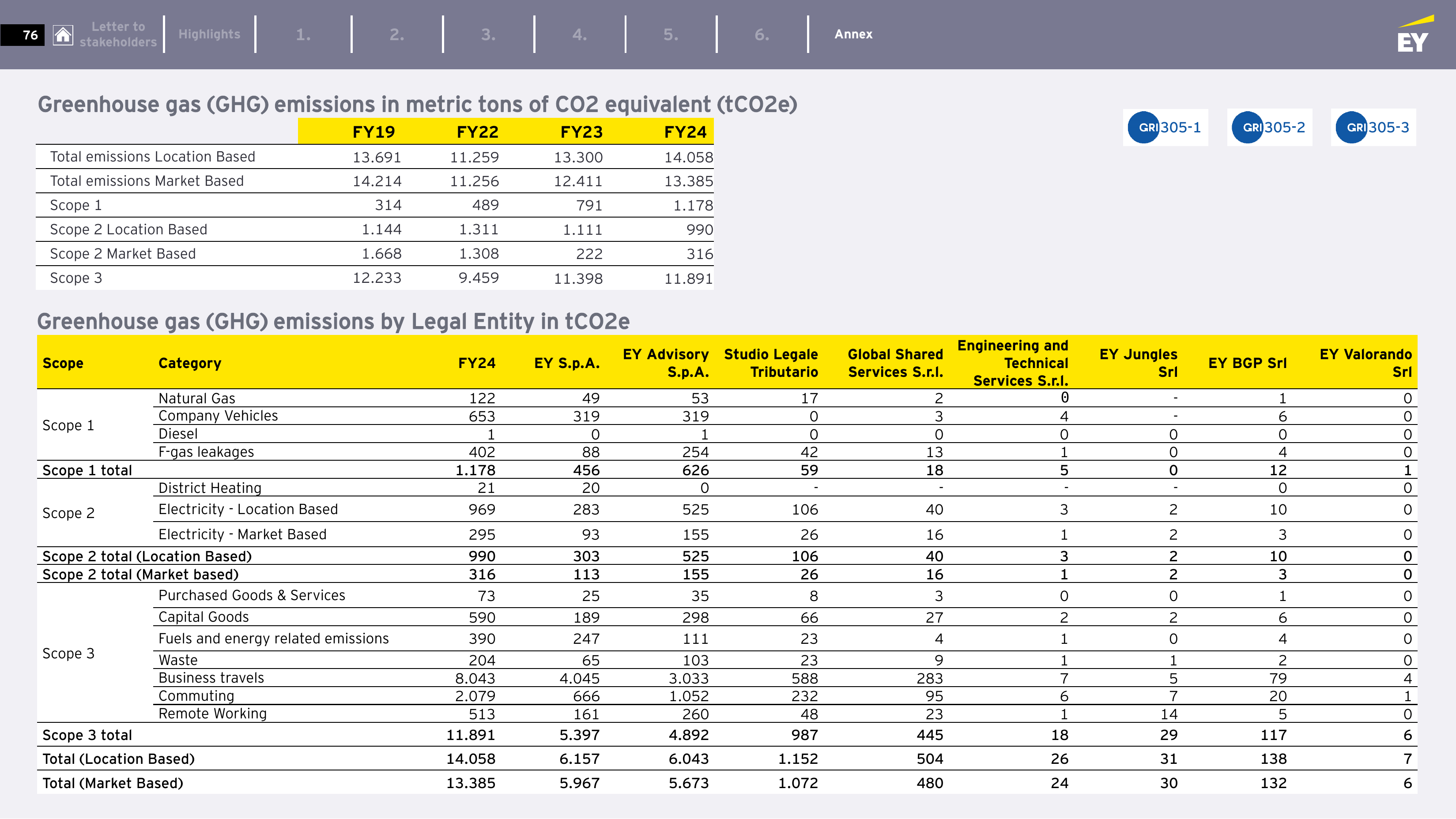This screenshot has height=819, width=1456.
Task: Open the Annex section
Action: pos(853,34)
